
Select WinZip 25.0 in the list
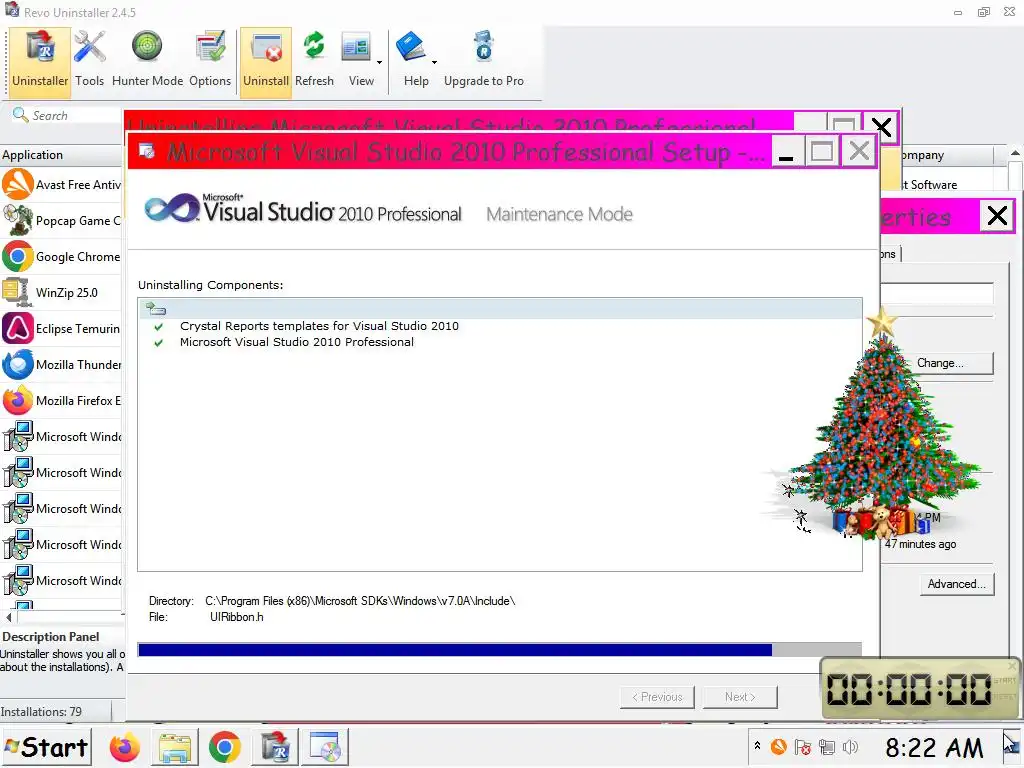61,293
